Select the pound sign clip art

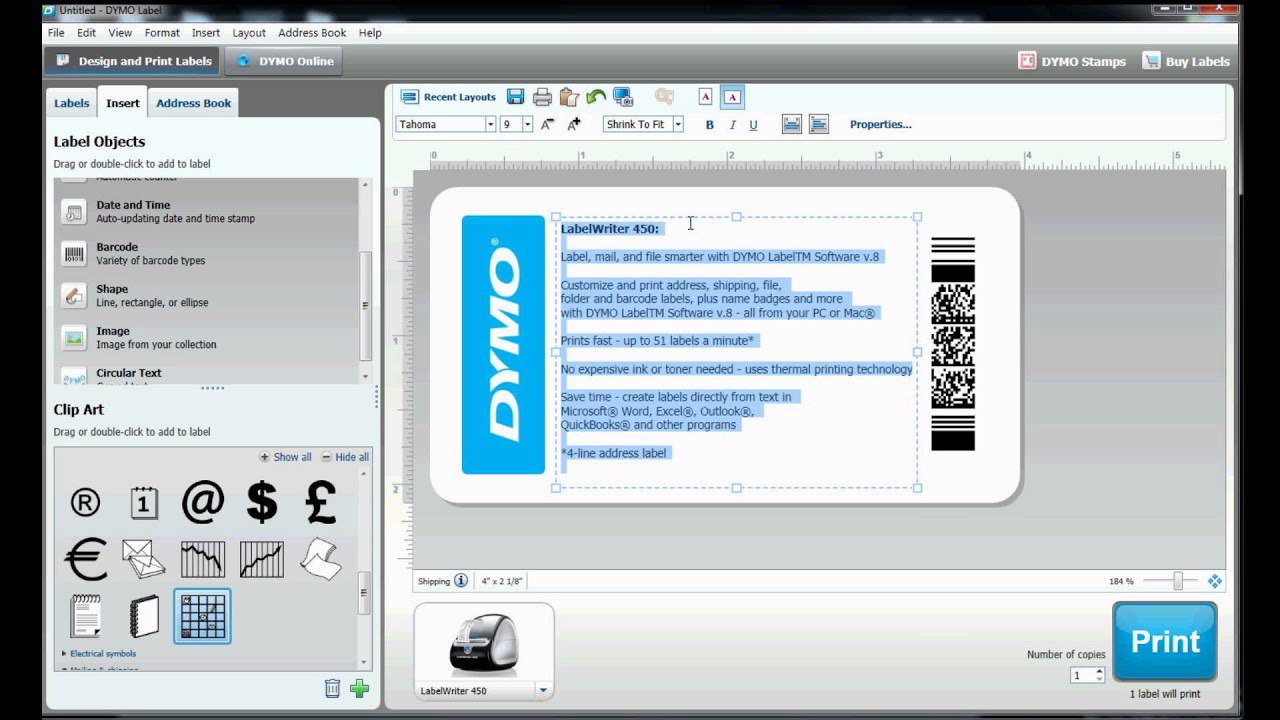click(x=320, y=502)
